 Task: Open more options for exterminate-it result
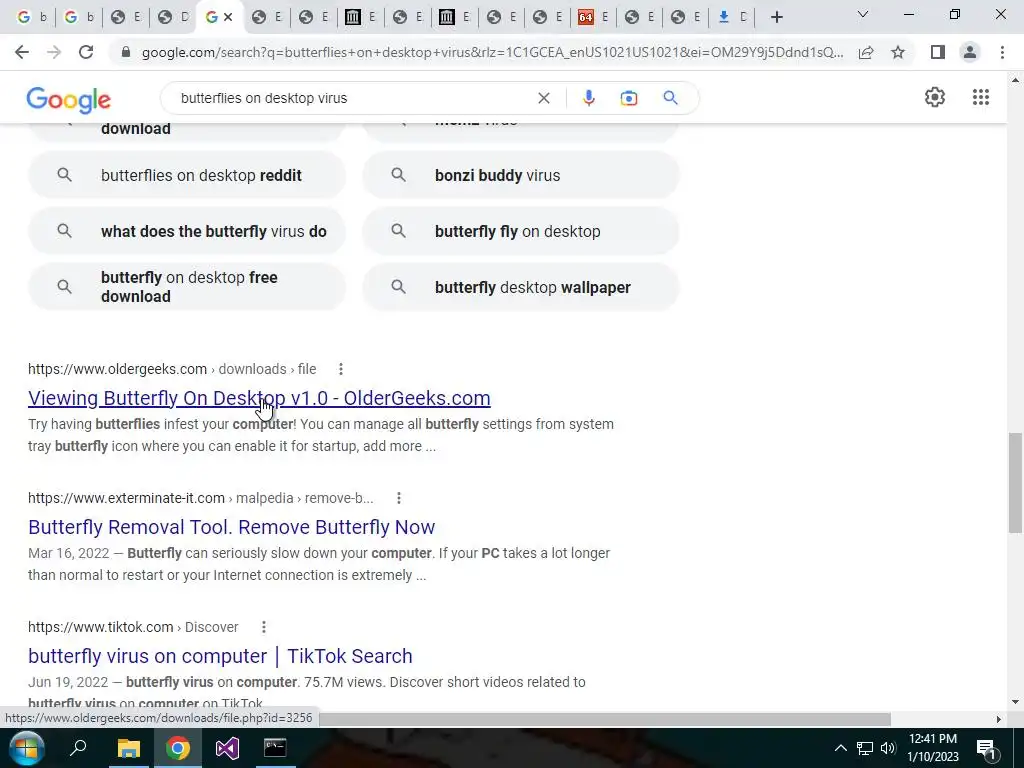[x=399, y=498]
